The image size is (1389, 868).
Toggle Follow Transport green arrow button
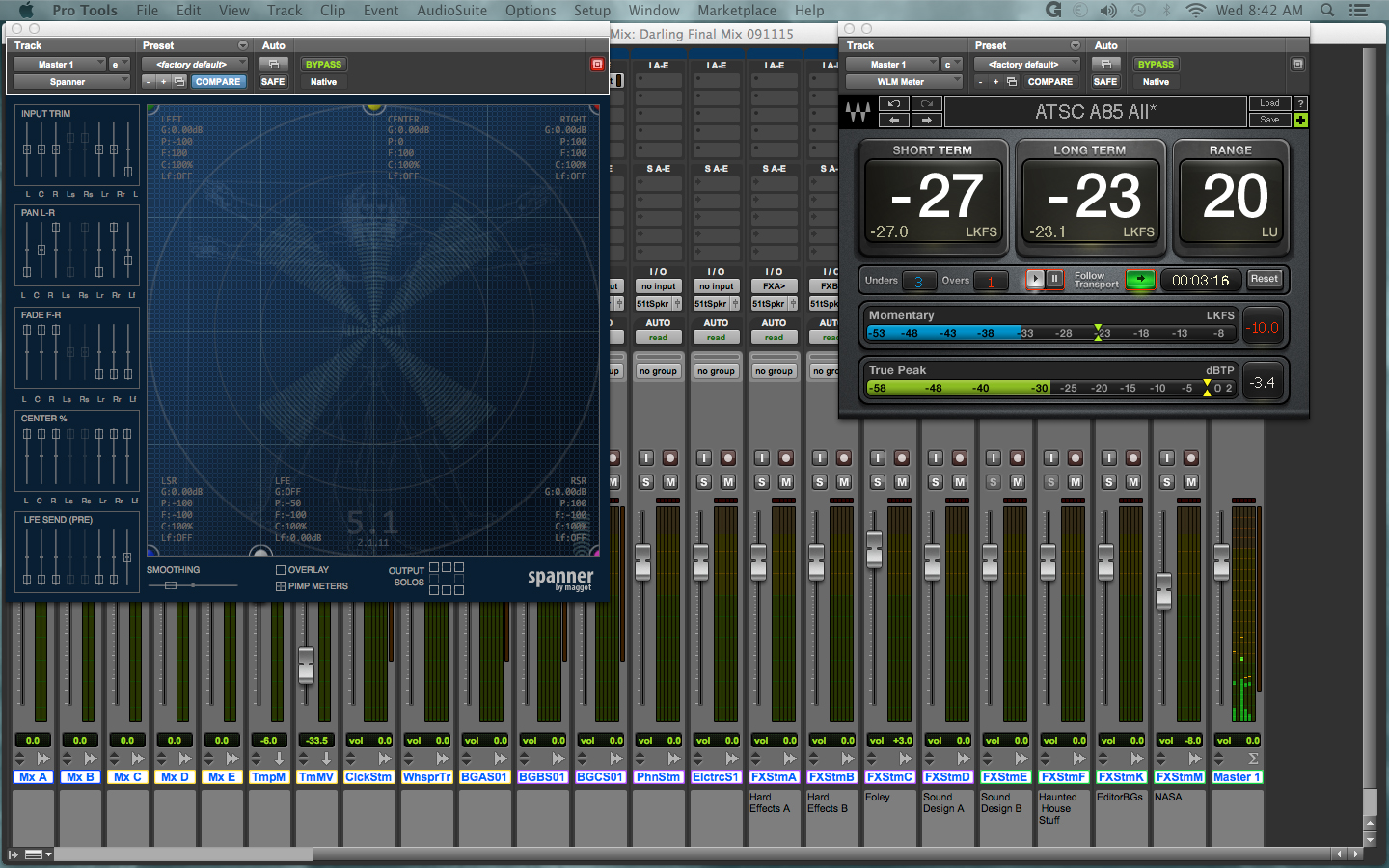click(x=1140, y=279)
